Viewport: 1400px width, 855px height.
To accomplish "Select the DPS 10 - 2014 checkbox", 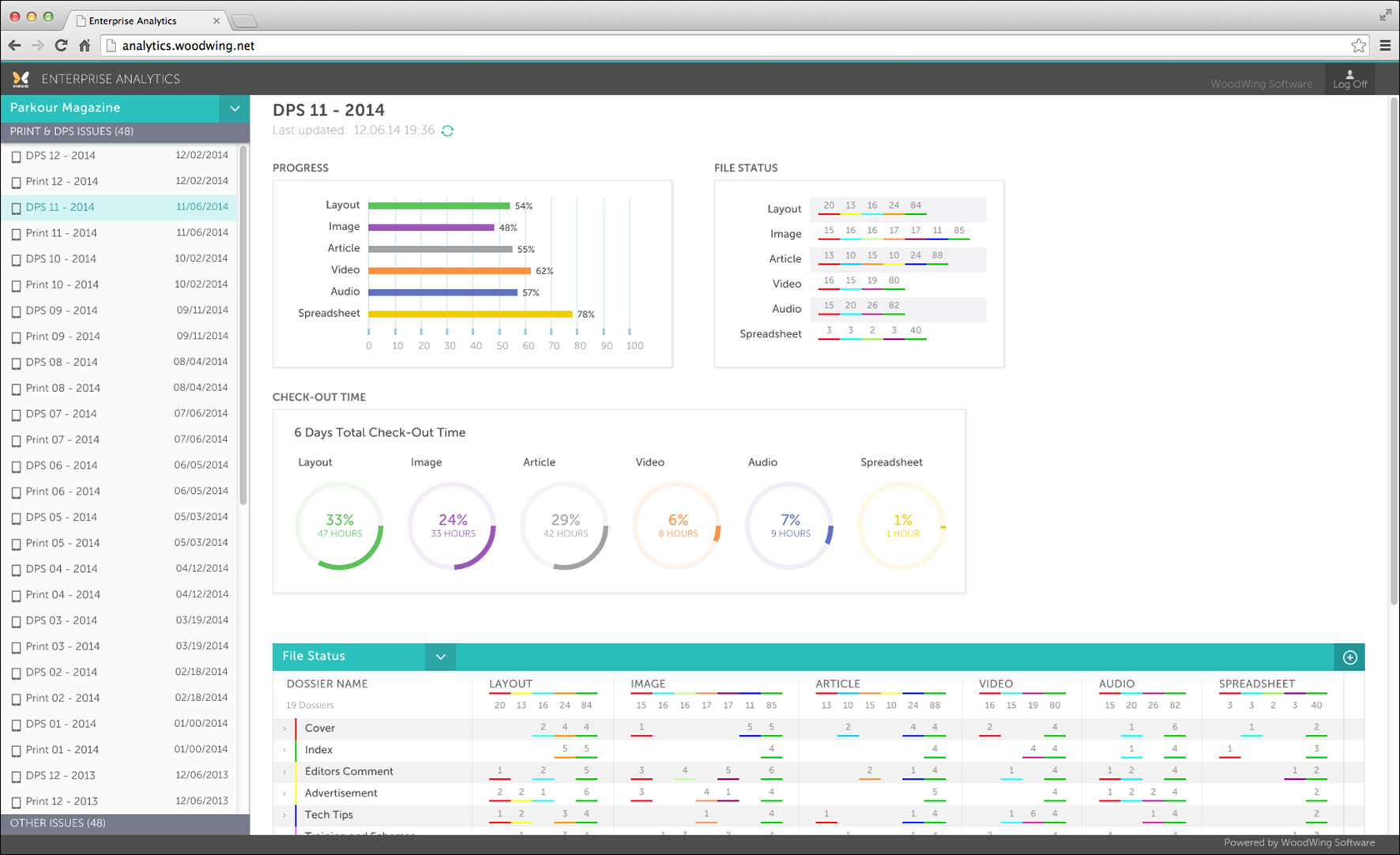I will (x=16, y=260).
